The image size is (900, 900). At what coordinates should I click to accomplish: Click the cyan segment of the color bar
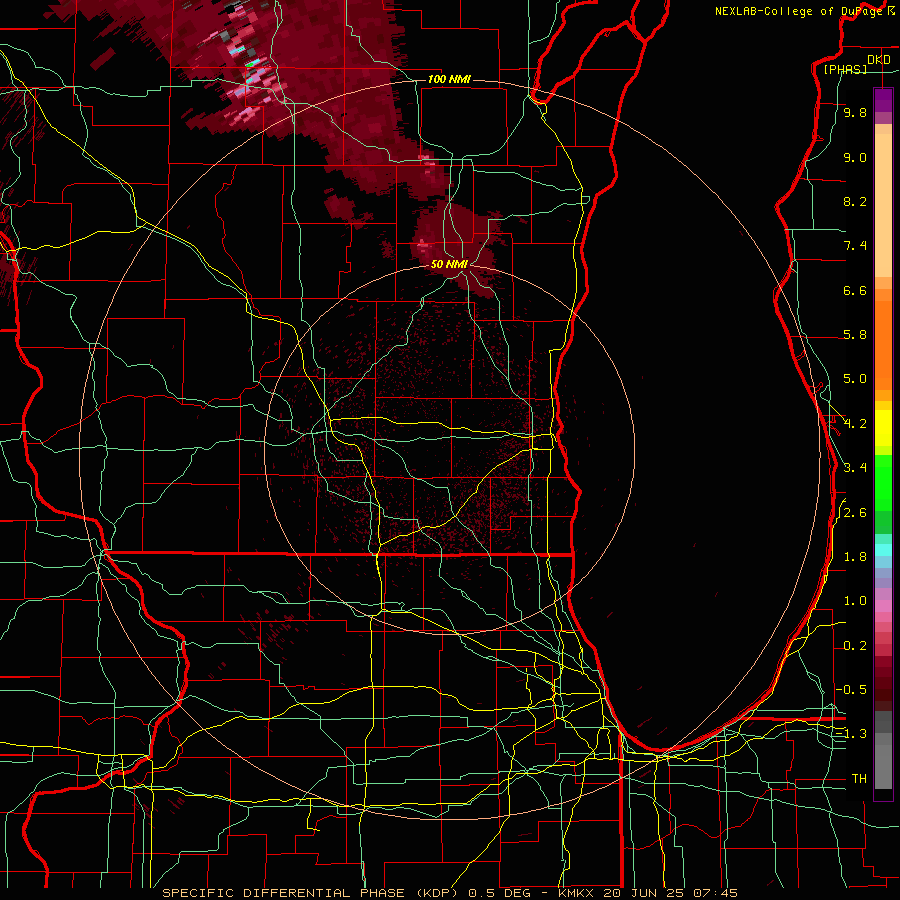883,550
